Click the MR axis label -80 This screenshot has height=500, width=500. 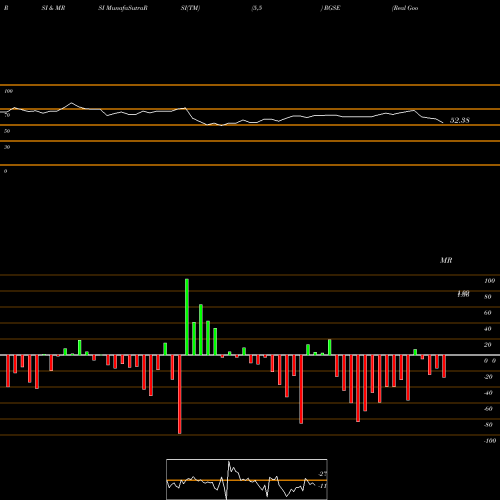tap(488, 425)
